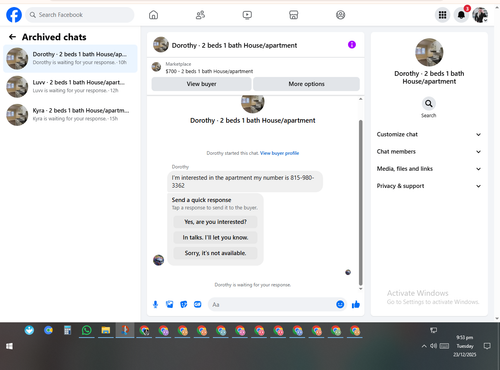Click the "$700 - 2 beds 1 bath House/apartment" text
The height and width of the screenshot is (370, 500).
(x=209, y=71)
